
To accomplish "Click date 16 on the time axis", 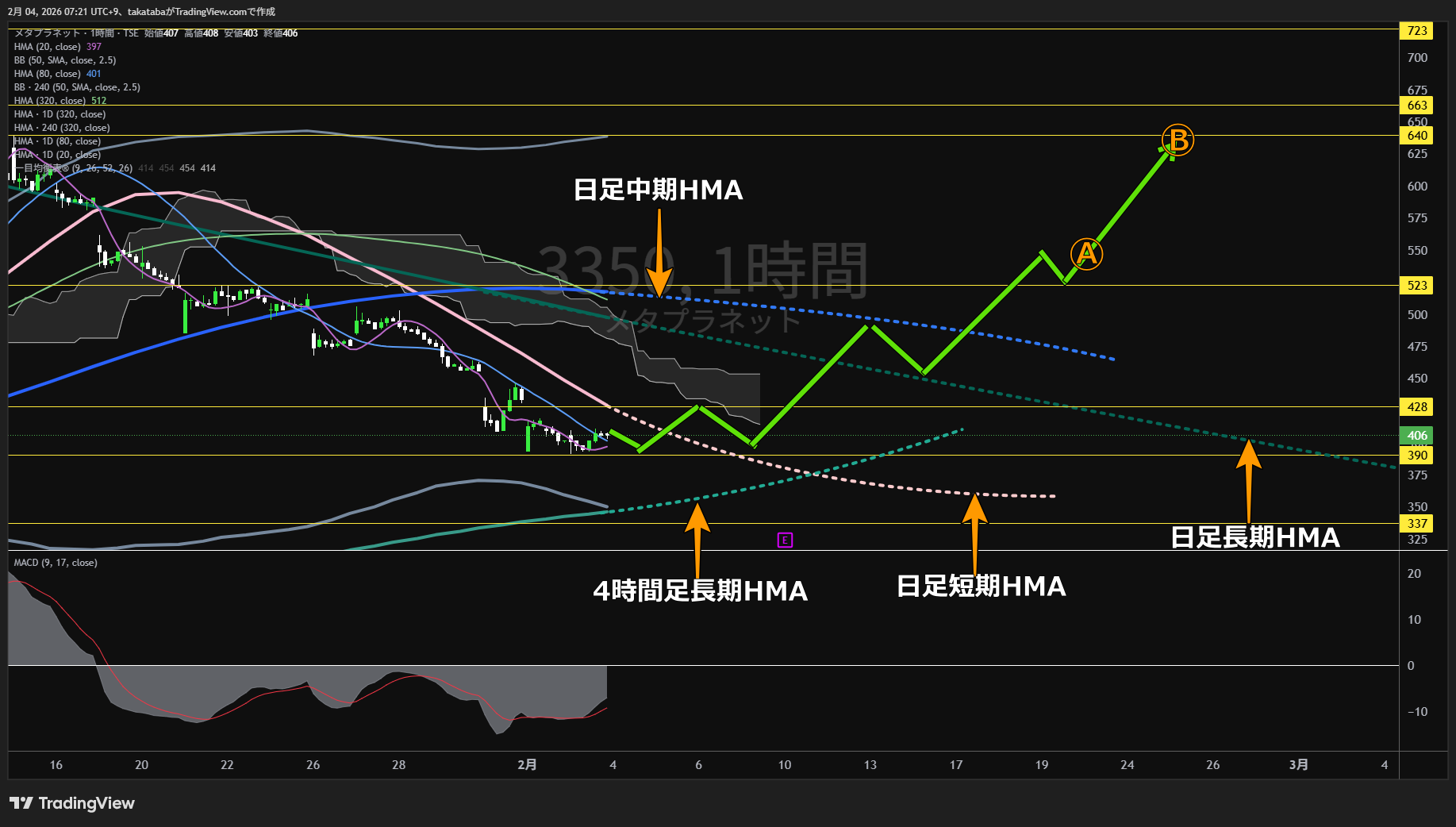I will tap(56, 765).
